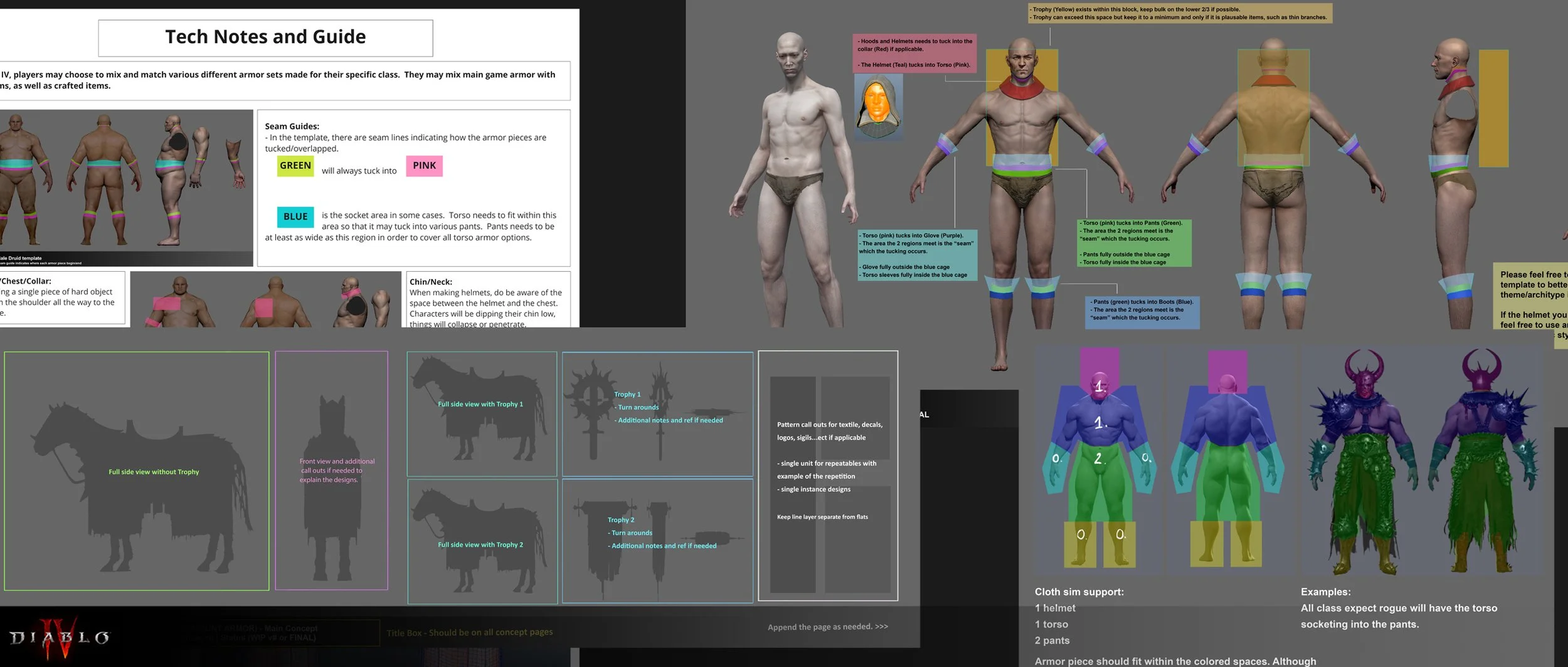Click the back-view figure with yellow torso block
This screenshot has height=667, width=1568.
tap(1273, 182)
